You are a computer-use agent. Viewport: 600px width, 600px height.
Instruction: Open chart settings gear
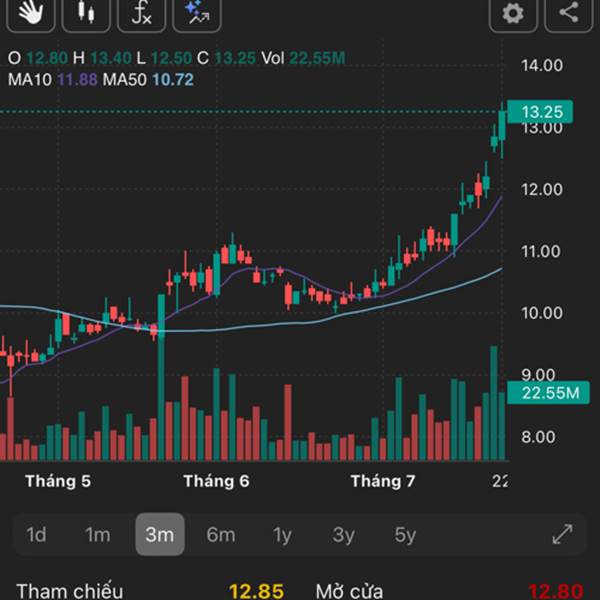coord(513,14)
